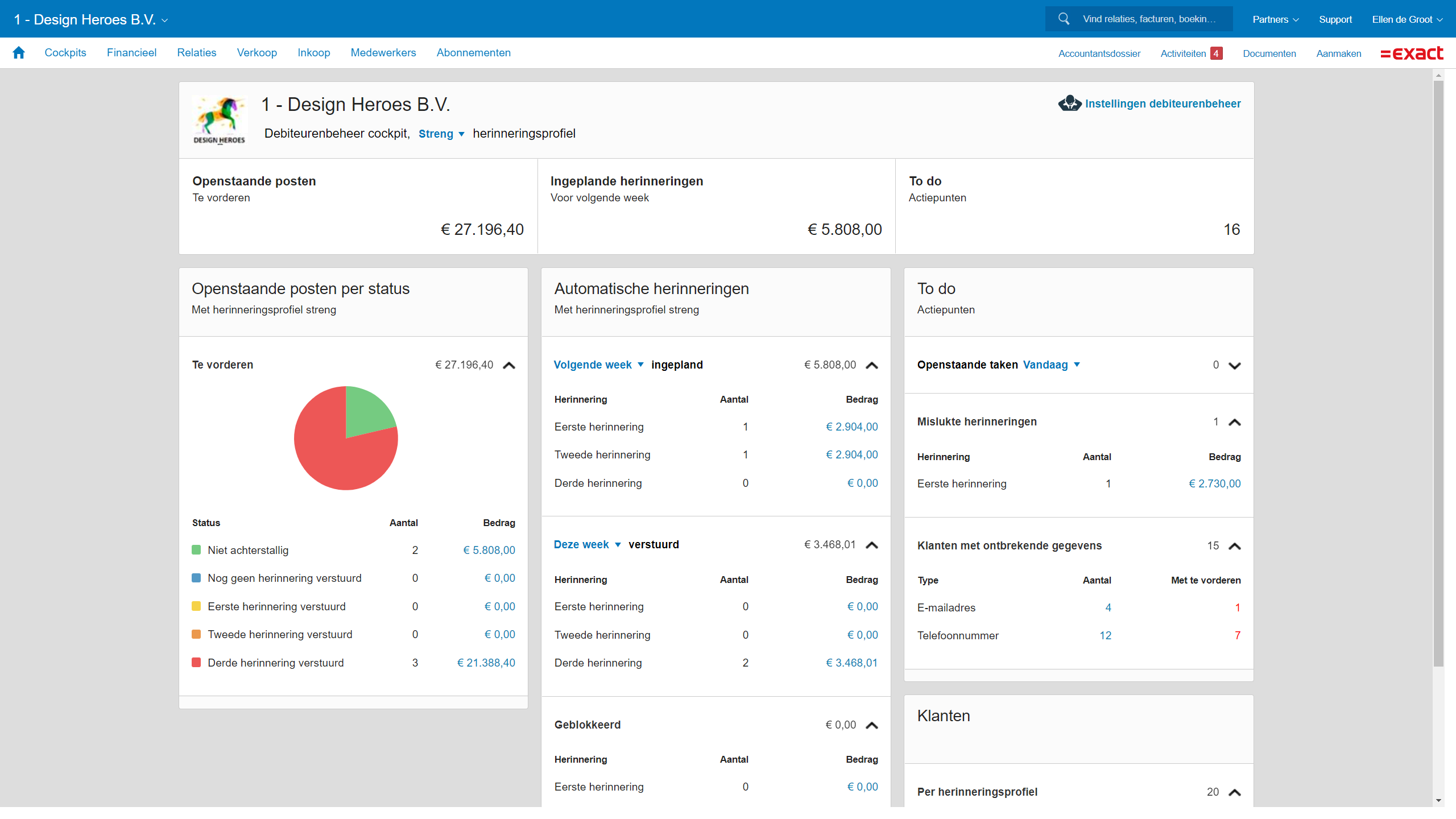Click the Activiteiten notification badge
Image resolution: width=1456 pixels, height=819 pixels.
tap(1216, 53)
